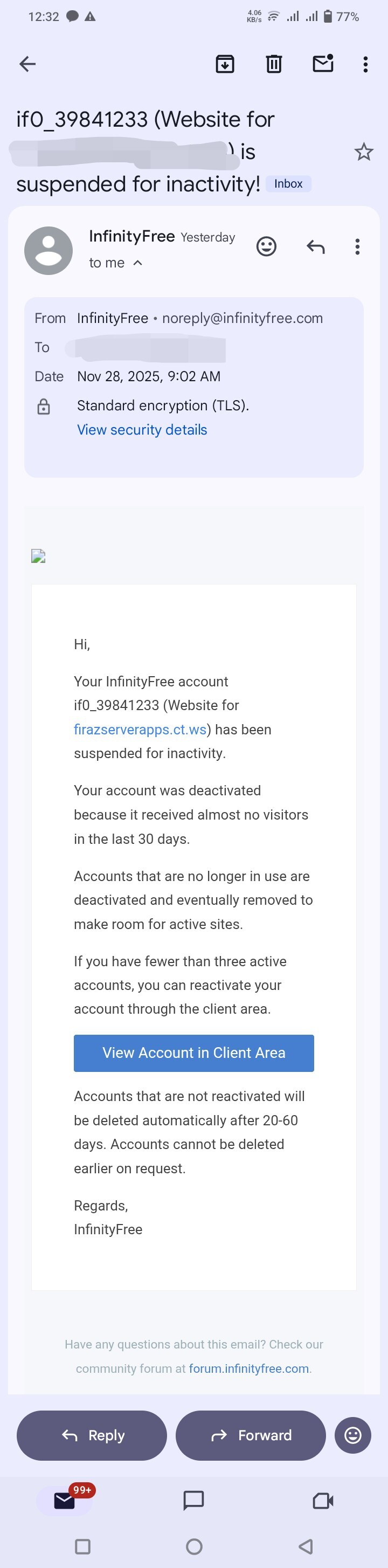Add emoji reaction next to sender name
The height and width of the screenshot is (1568, 388).
point(266,246)
